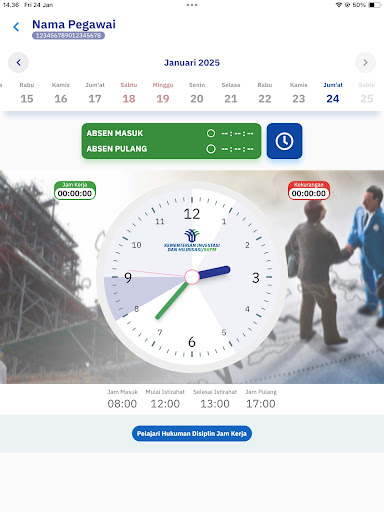Screen dimensions: 384x512
Task: Select Jum'at 24 highlighted date
Action: 333,93
